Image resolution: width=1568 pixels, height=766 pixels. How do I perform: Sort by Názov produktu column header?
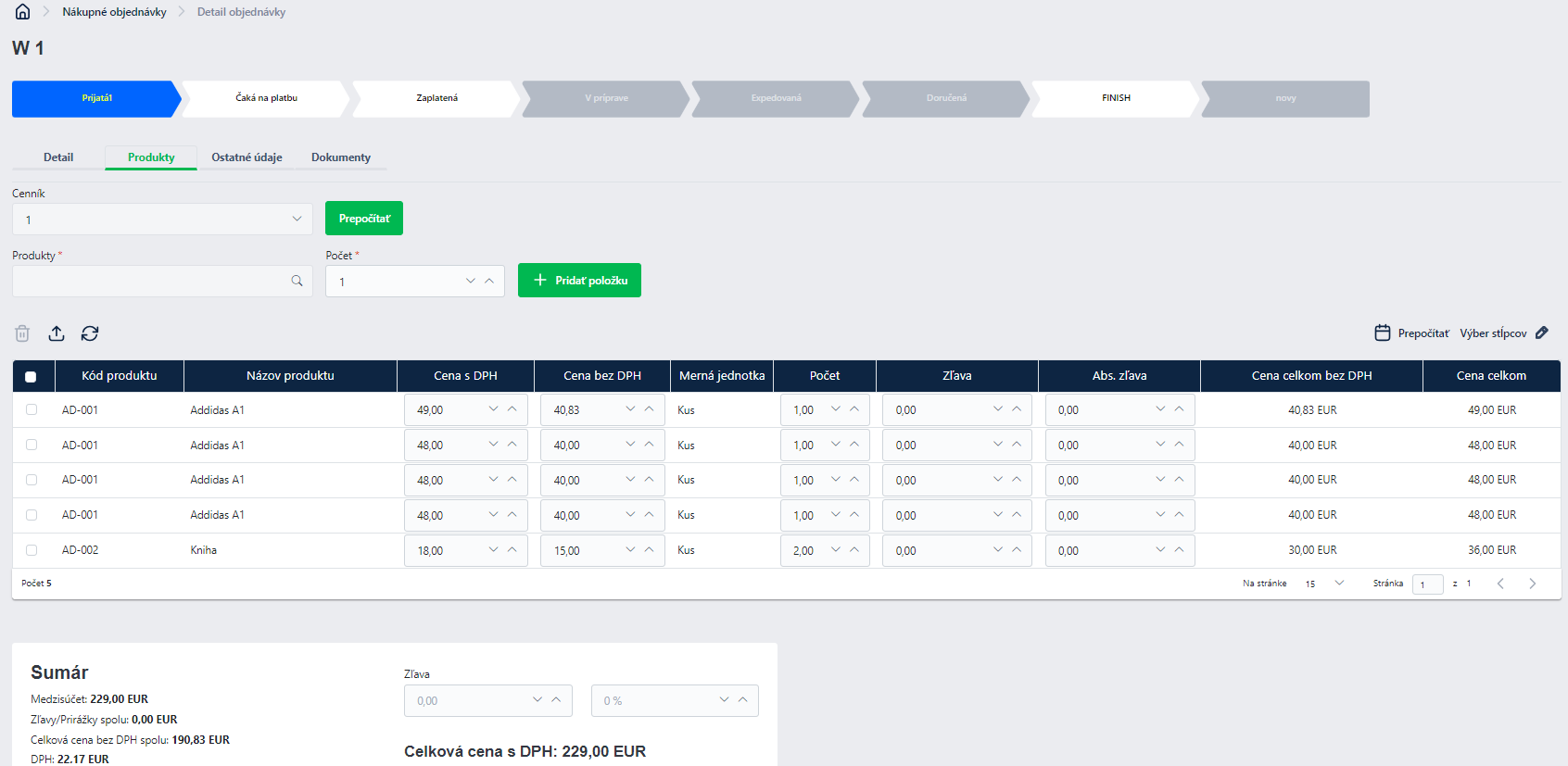point(290,376)
